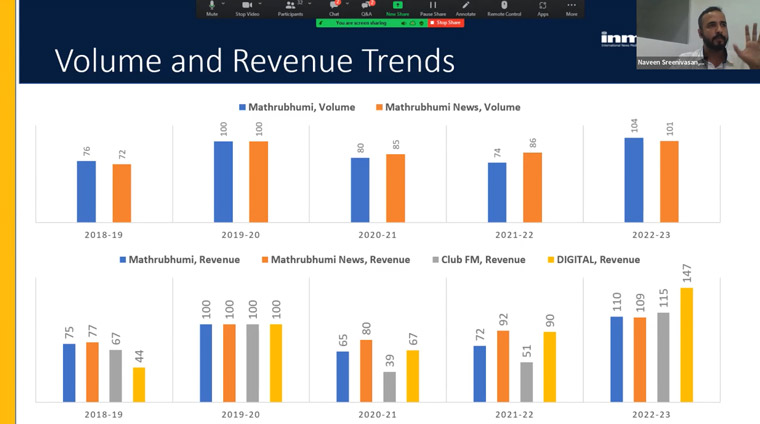Expand the arrow next to Chat
760x424 pixels.
(x=348, y=4)
